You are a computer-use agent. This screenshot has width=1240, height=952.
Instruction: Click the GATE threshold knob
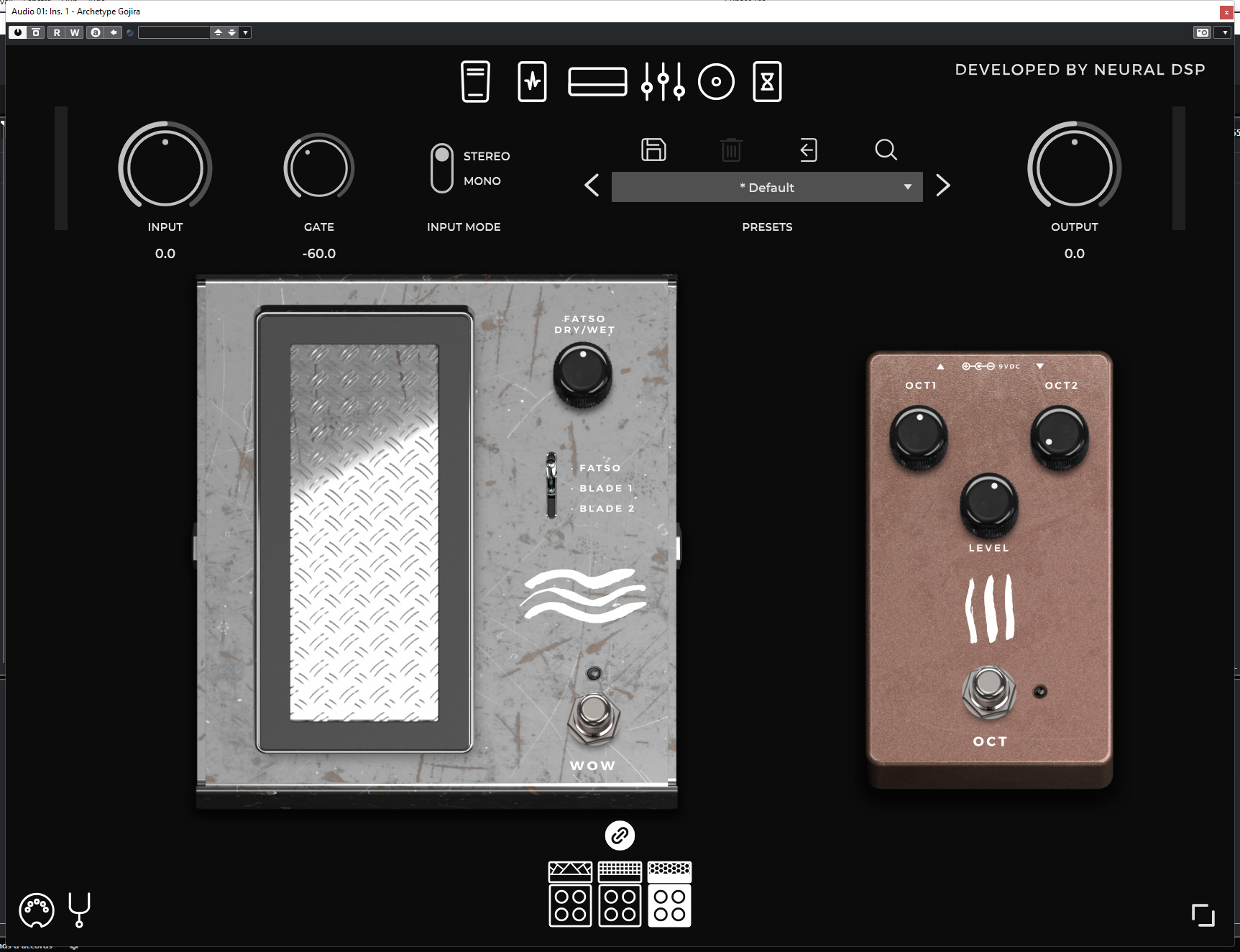coord(319,168)
